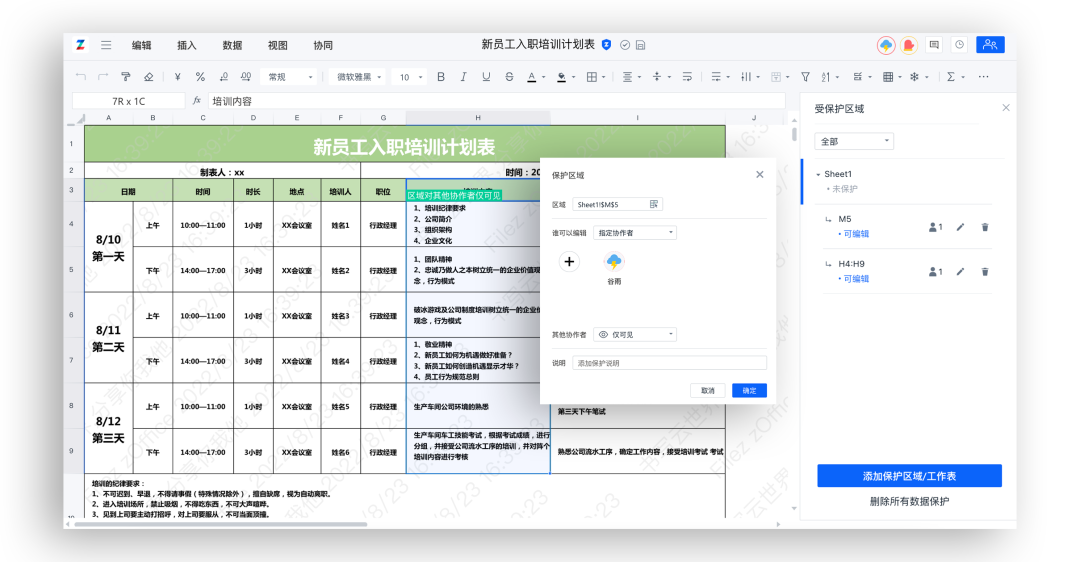
Task: Toggle bold formatting
Action: [x=441, y=76]
